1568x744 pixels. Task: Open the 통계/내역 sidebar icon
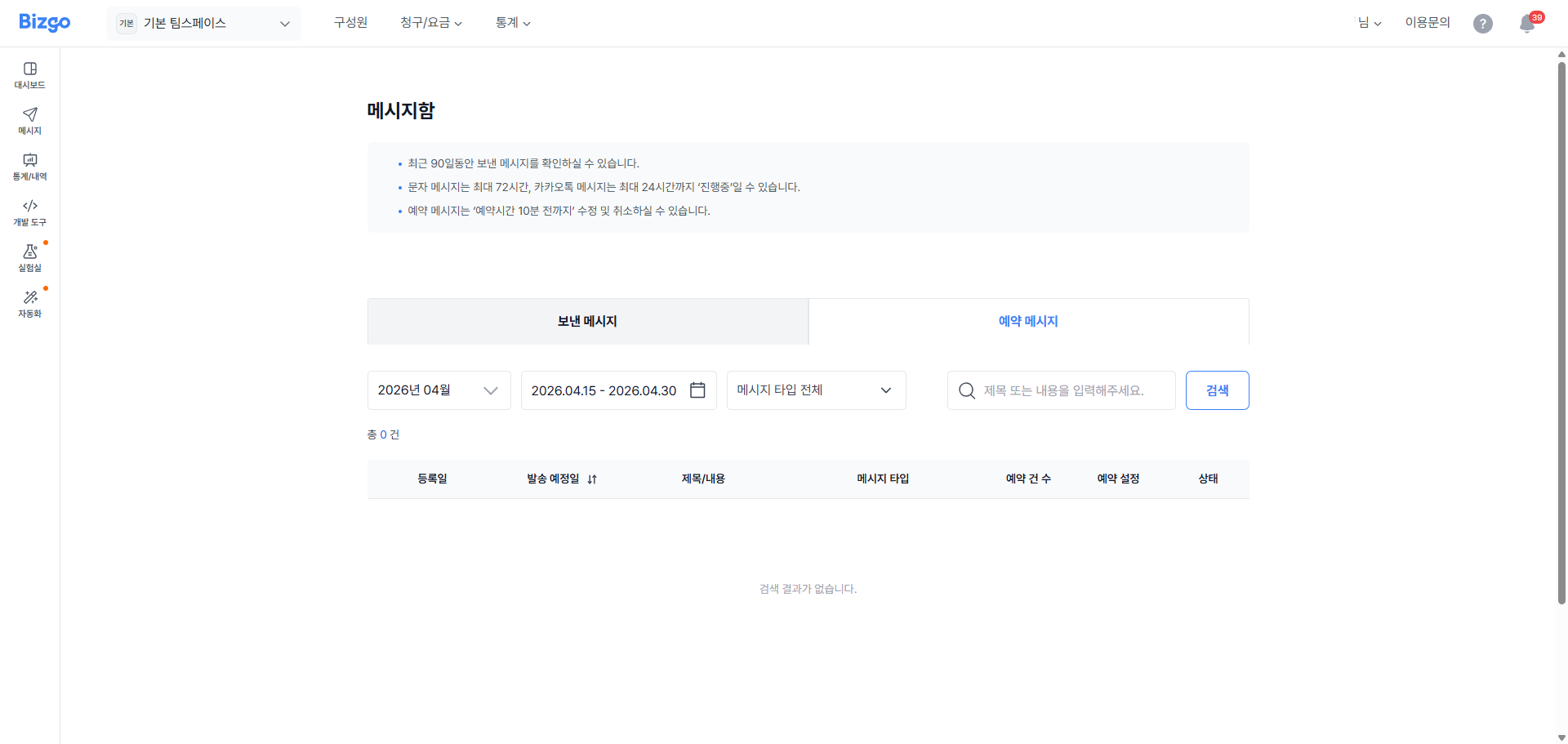pos(30,161)
